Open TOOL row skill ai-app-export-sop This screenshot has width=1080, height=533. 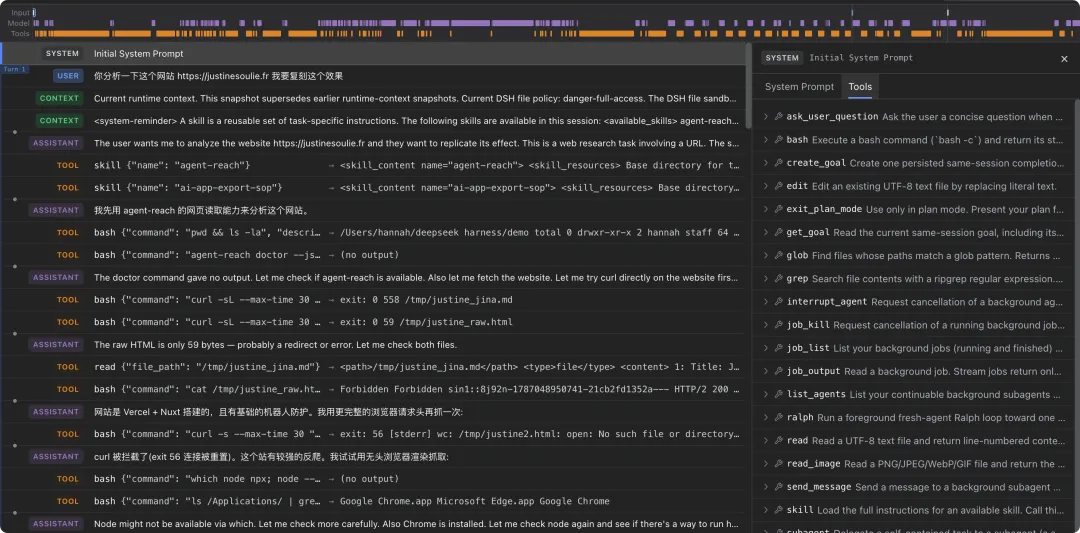click(373, 188)
